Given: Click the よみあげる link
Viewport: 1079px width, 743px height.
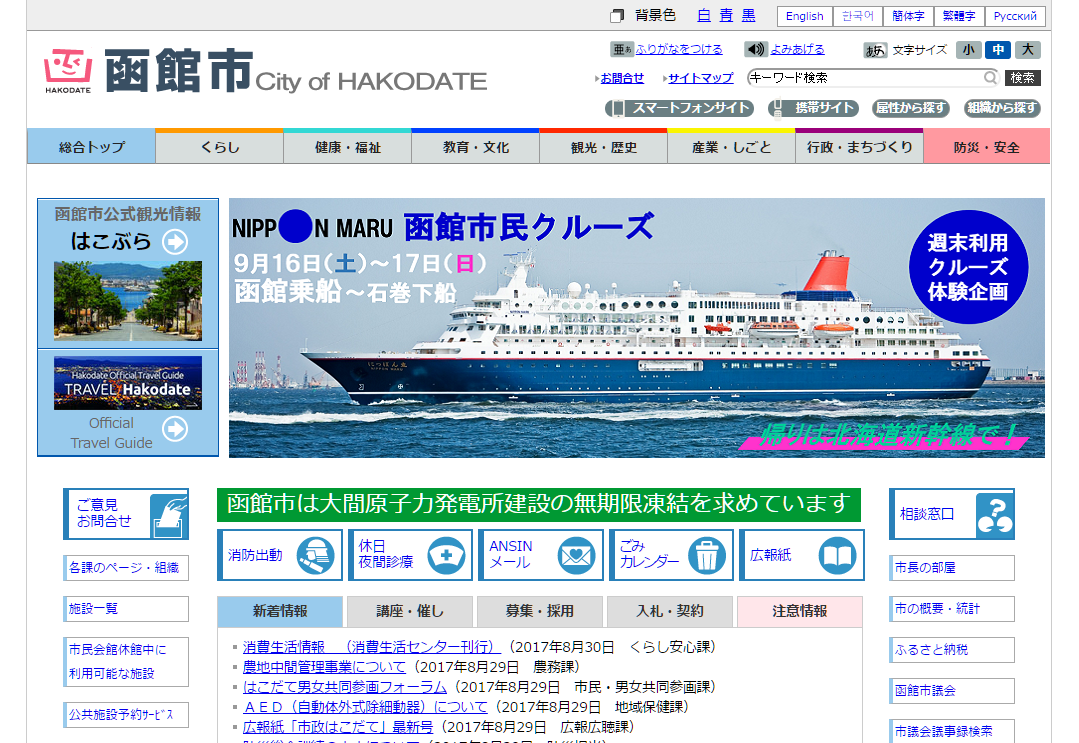Looking at the screenshot, I should pos(797,49).
